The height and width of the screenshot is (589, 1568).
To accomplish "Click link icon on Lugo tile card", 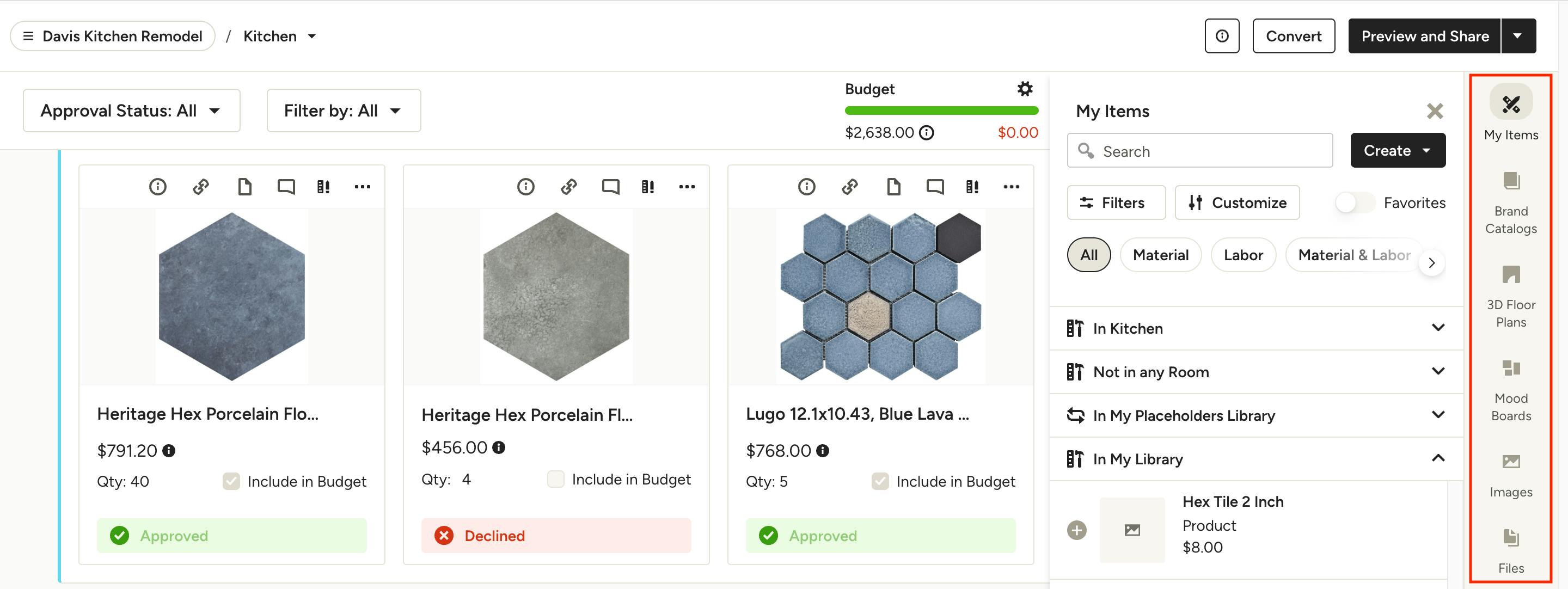I will (850, 187).
